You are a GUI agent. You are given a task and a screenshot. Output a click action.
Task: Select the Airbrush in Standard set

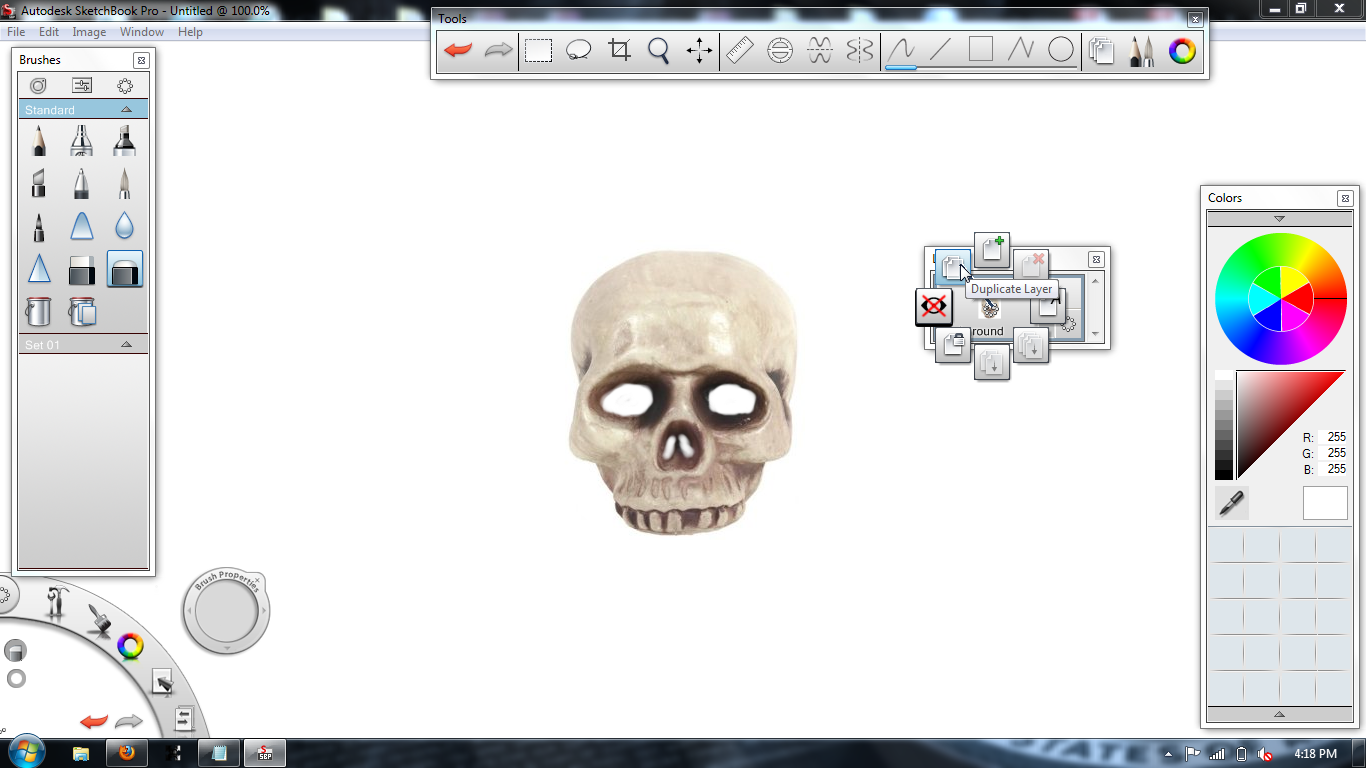(x=82, y=141)
